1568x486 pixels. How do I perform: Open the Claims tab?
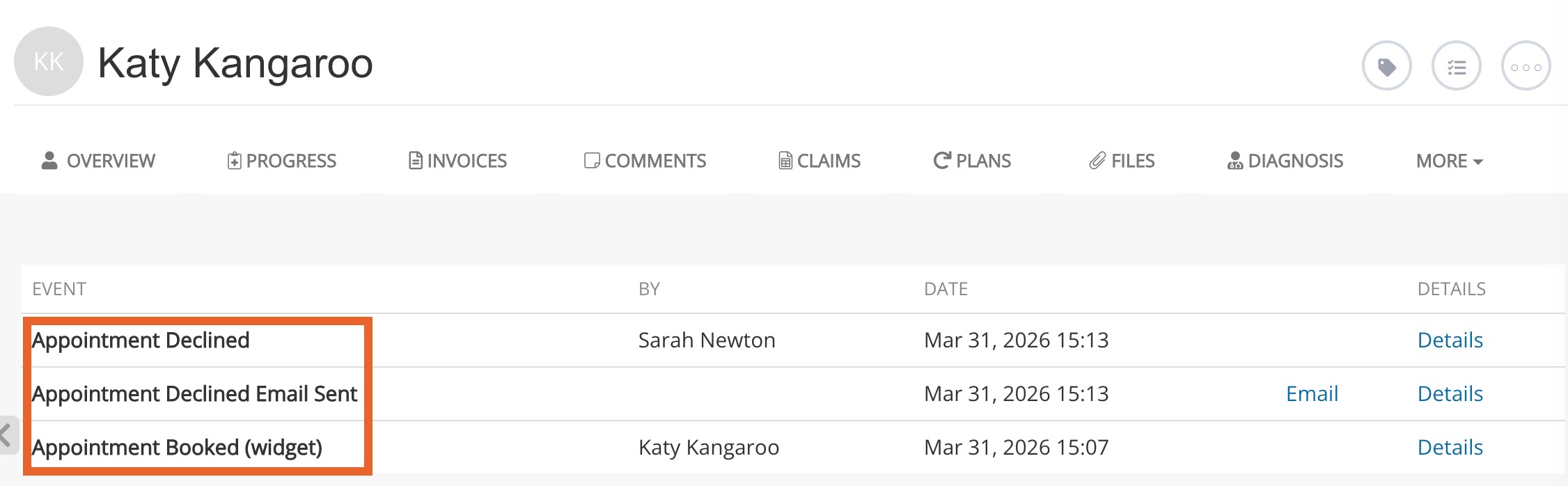(820, 161)
